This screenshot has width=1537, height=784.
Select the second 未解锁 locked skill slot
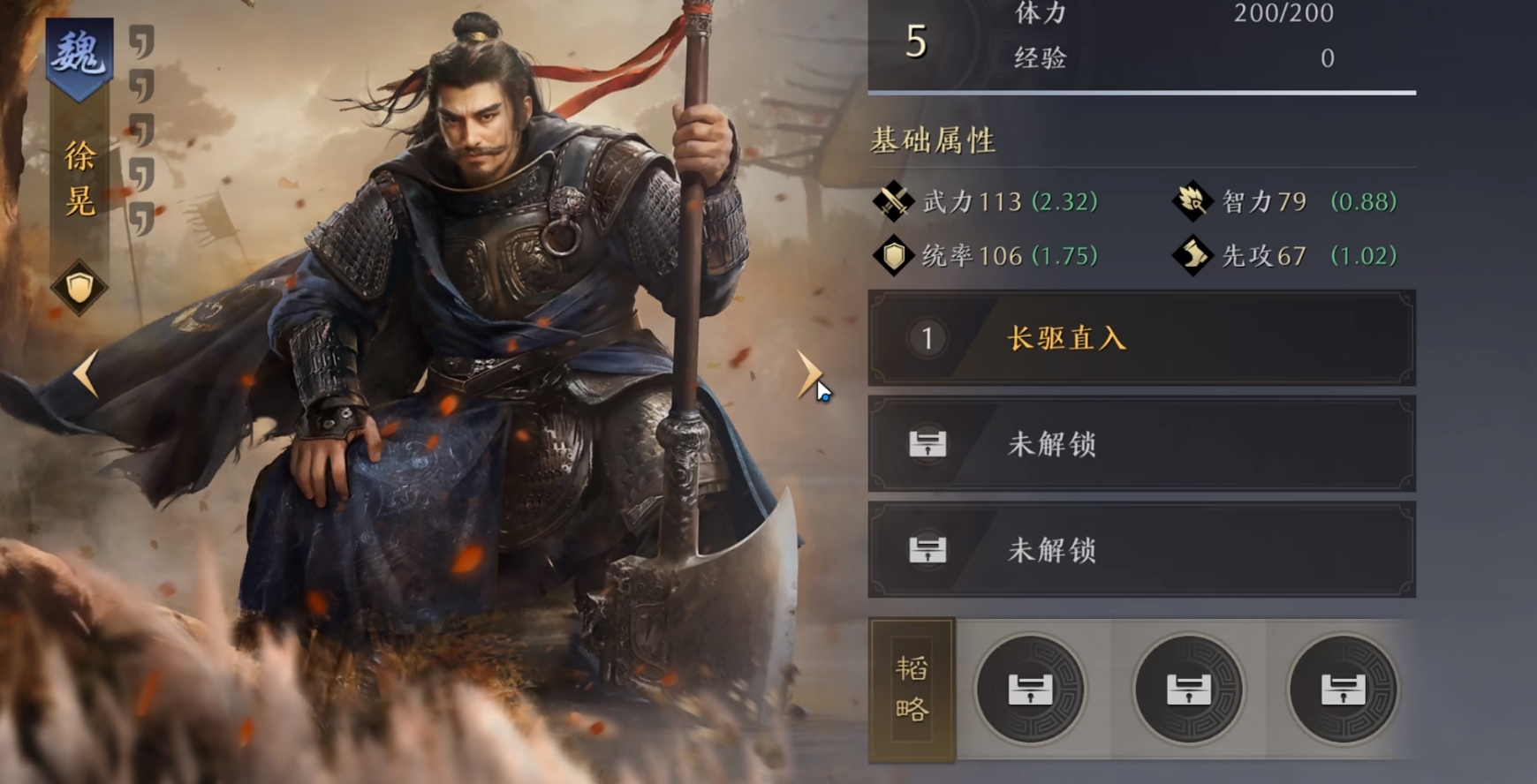click(1142, 550)
